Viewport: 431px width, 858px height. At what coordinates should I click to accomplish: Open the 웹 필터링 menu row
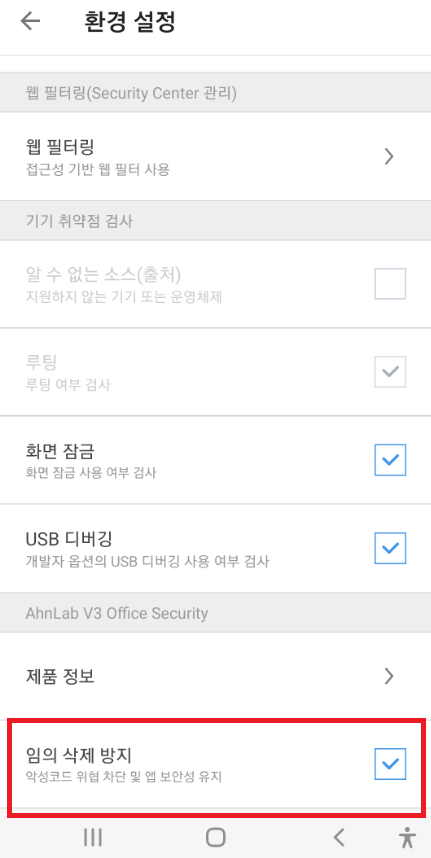coord(216,156)
